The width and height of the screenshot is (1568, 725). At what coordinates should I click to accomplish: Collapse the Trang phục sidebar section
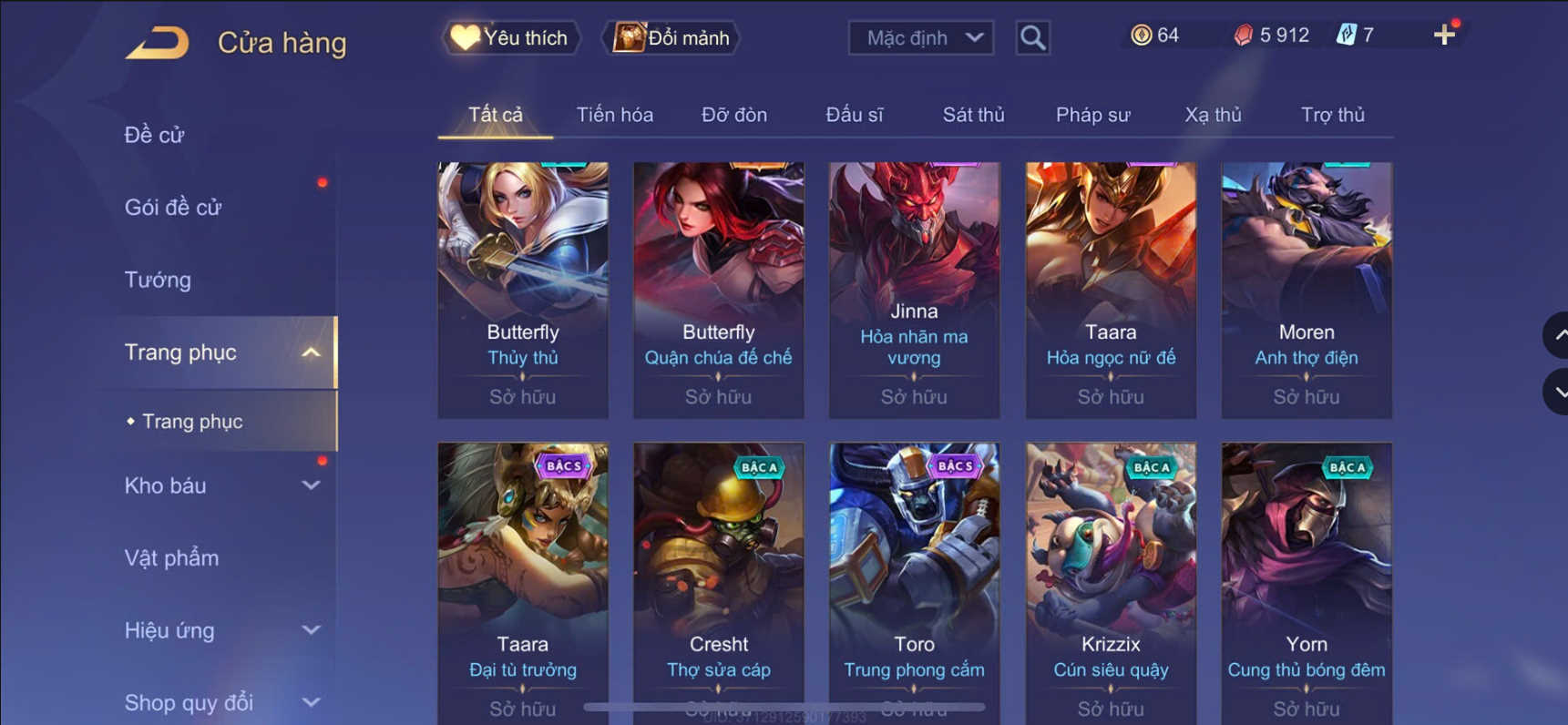click(311, 352)
